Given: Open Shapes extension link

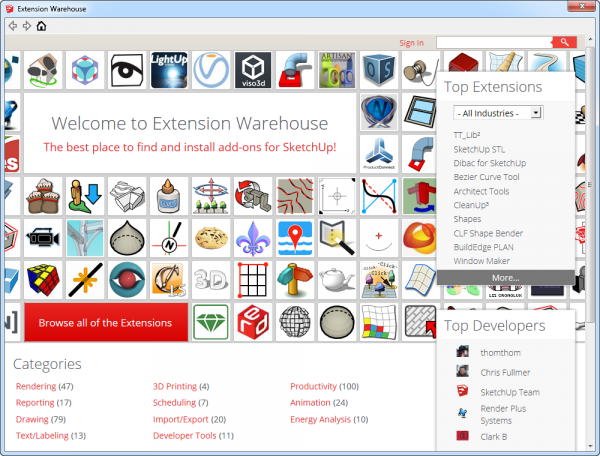Looking at the screenshot, I should (467, 219).
